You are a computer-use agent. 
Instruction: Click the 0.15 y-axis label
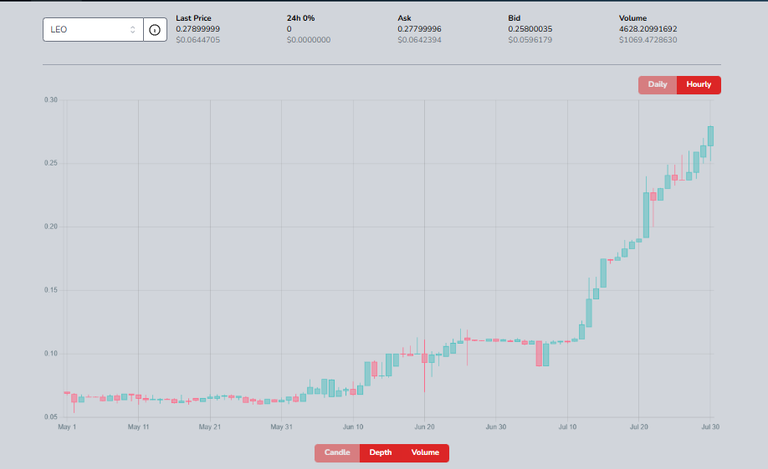51,290
